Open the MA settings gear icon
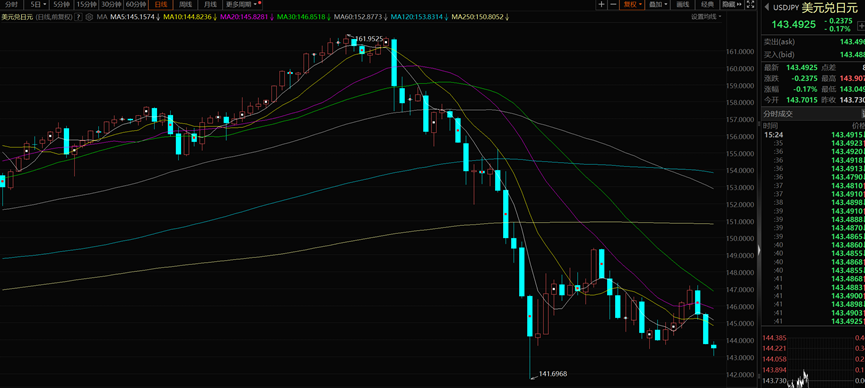Image resolution: width=865 pixels, height=388 pixels. click(x=89, y=17)
